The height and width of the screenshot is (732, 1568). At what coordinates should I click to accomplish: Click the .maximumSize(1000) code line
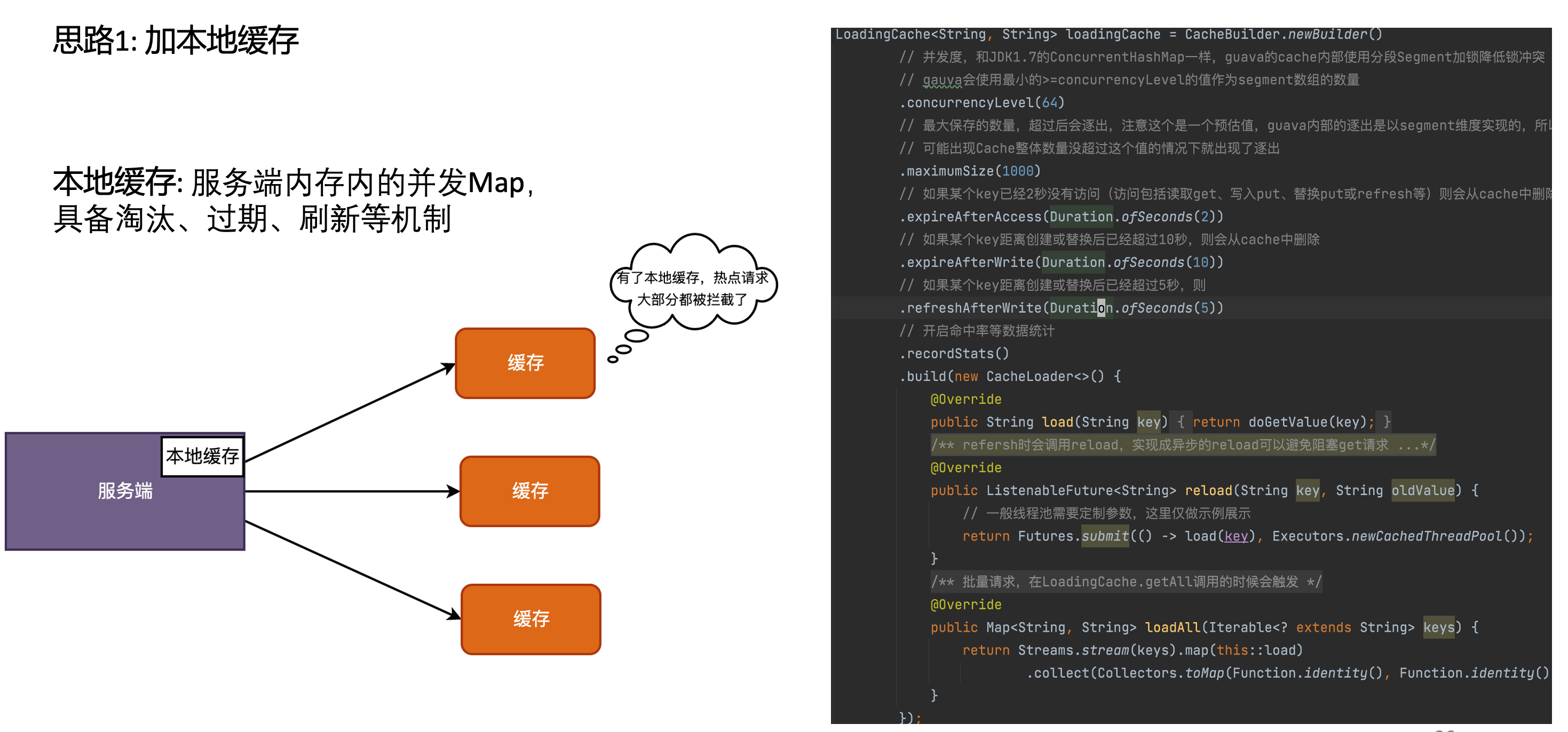point(970,172)
